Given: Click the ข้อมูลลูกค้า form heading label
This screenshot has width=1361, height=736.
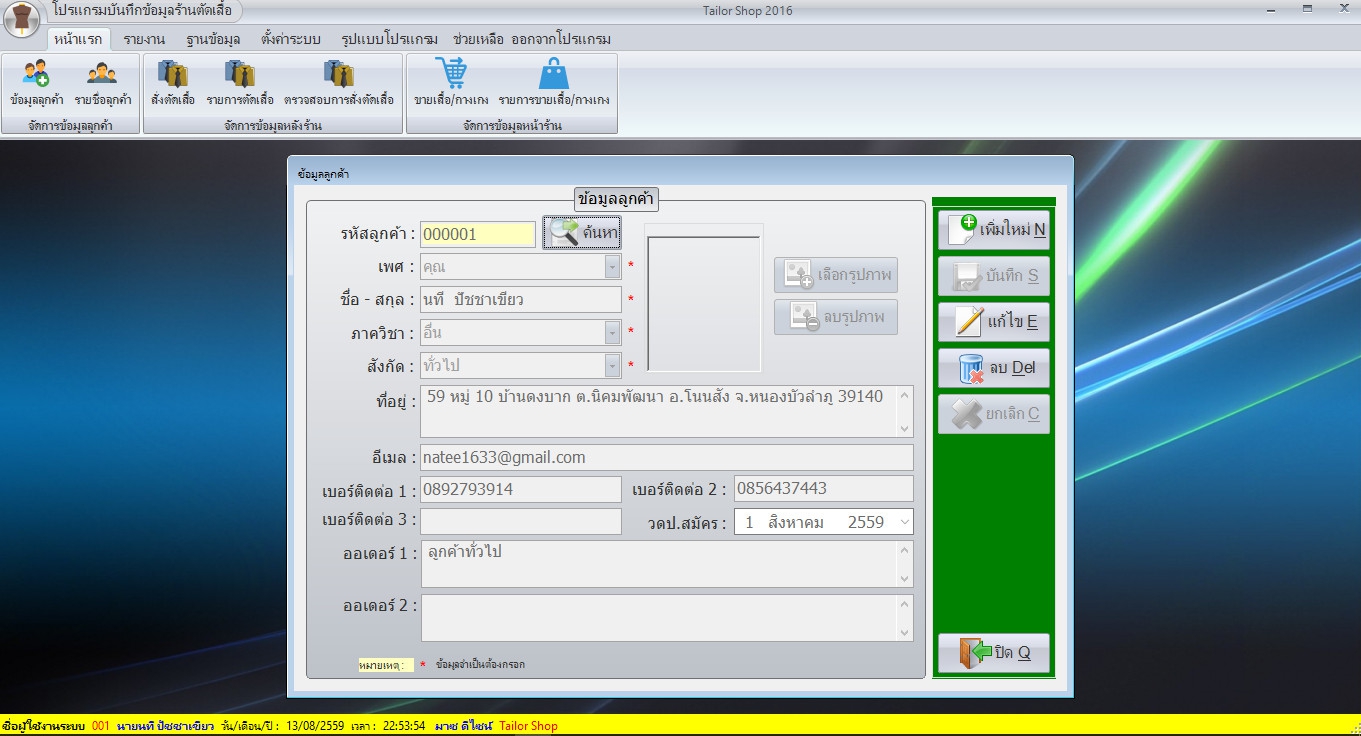Looking at the screenshot, I should coord(616,199).
